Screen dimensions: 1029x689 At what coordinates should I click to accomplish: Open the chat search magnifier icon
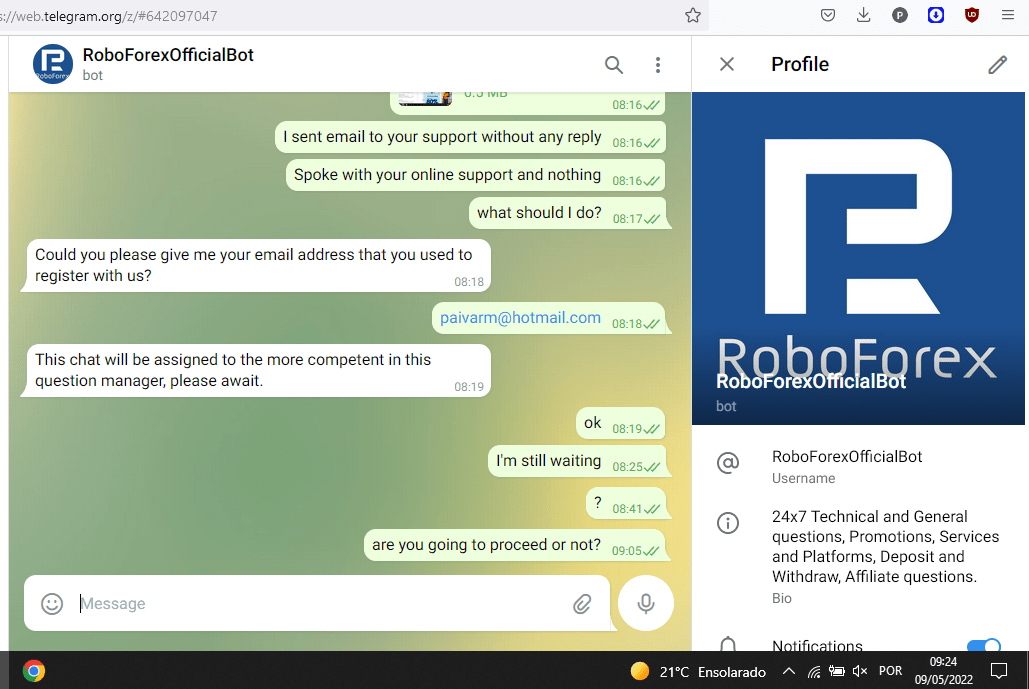[x=614, y=65]
